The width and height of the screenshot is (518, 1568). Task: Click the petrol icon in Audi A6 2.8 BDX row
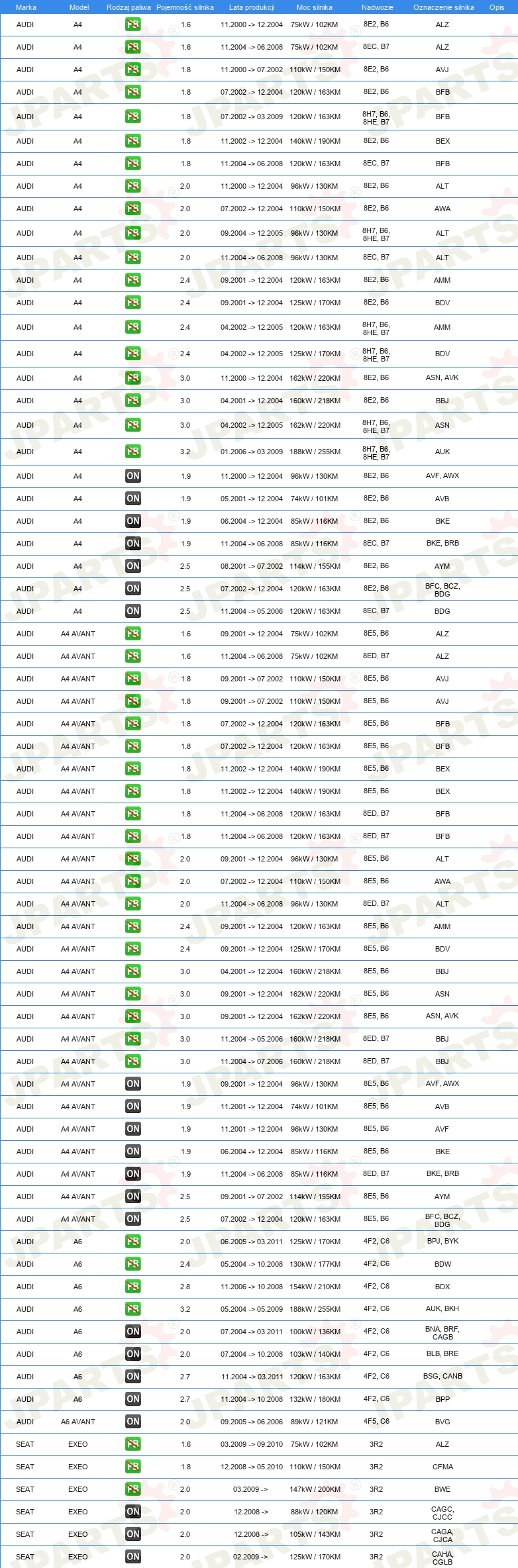[133, 1287]
